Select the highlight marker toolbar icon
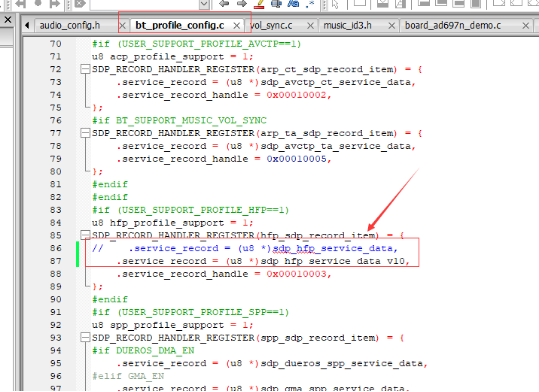539x392 pixels. (x=259, y=3)
